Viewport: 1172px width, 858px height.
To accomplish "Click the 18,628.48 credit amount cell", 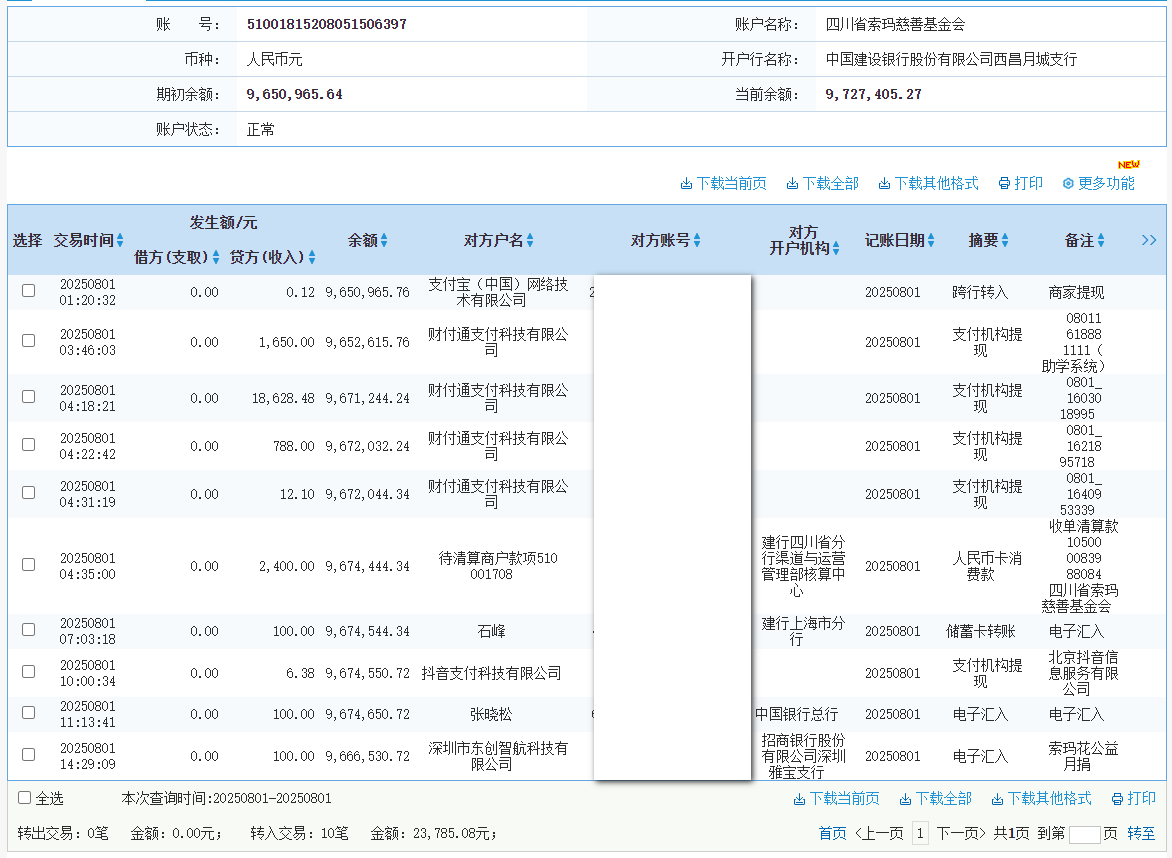I will click(283, 398).
